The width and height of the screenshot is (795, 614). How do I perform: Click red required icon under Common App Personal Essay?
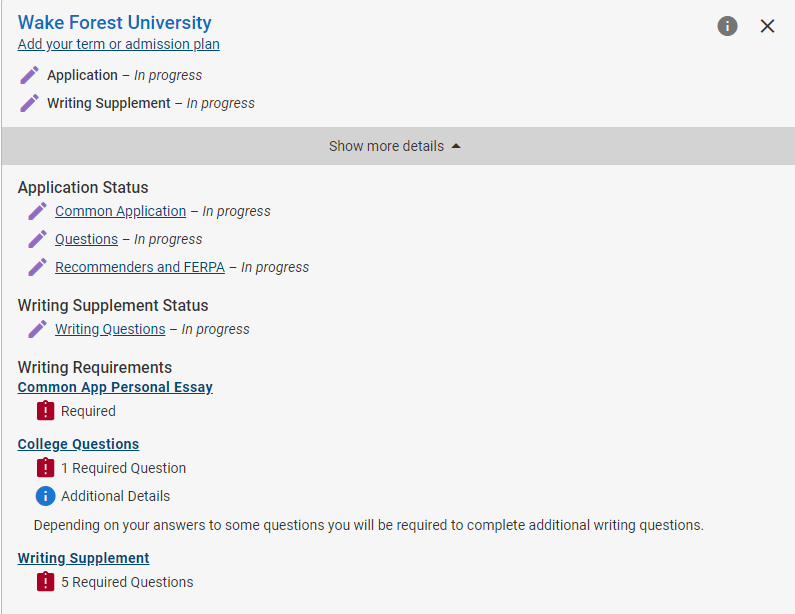(x=46, y=411)
